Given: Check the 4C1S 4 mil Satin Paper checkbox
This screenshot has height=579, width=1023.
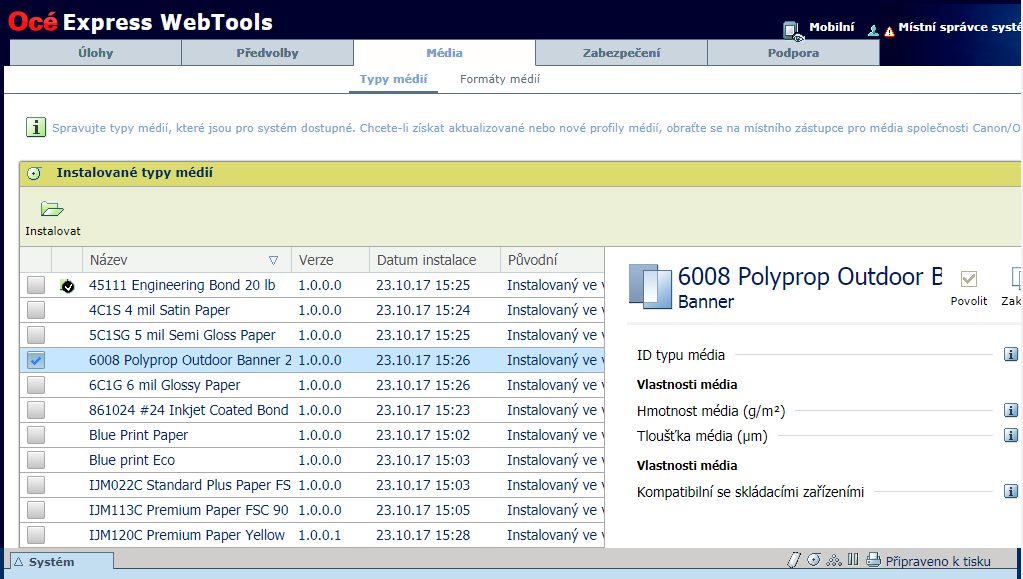Looking at the screenshot, I should click(x=36, y=310).
